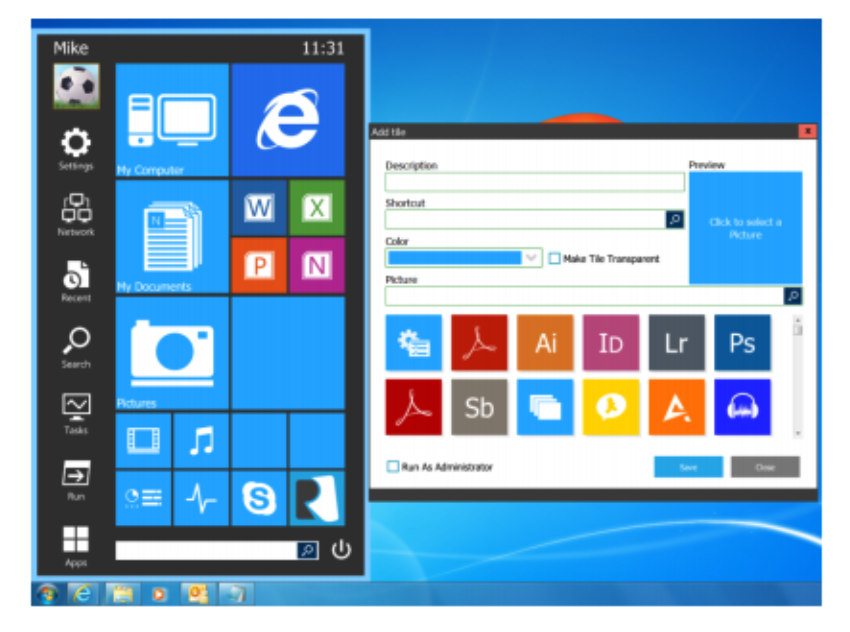Select the Illustrator Ai icon
Image resolution: width=850 pixels, height=632 pixels.
point(545,342)
